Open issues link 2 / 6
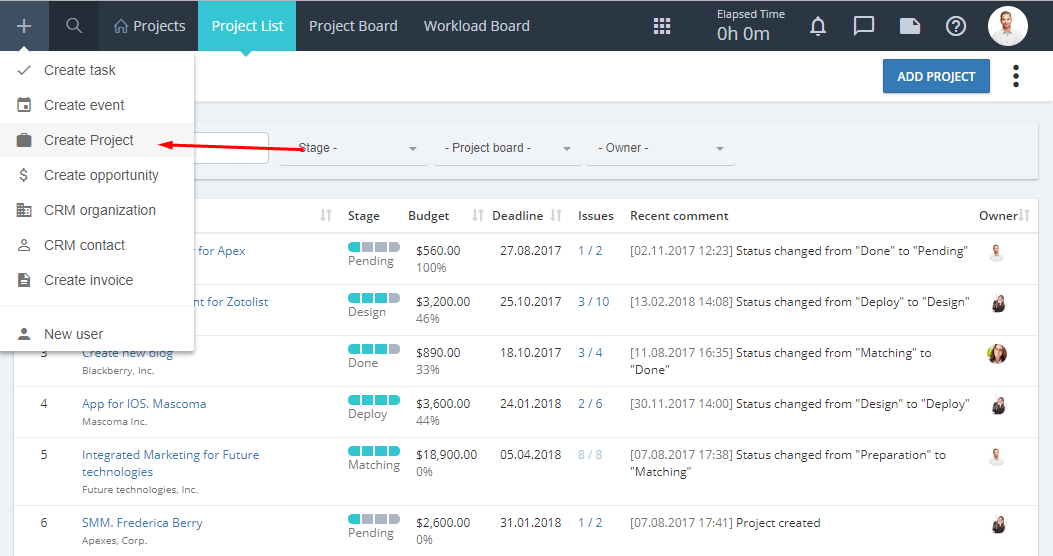Screen dimensions: 1053x556 [x=590, y=404]
